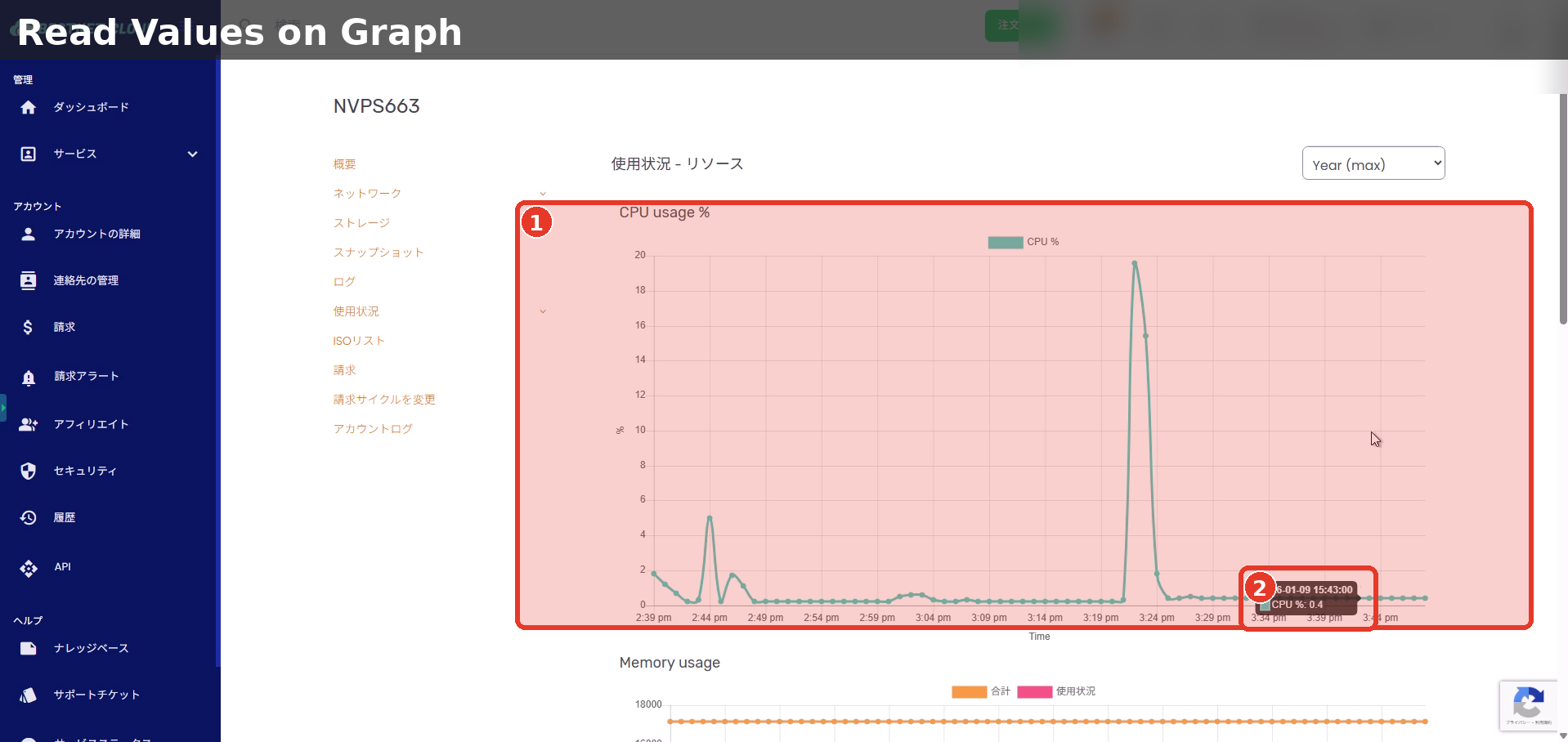Screen dimensions: 1568x742
Task: Open the アカウントログ link
Action: click(x=373, y=429)
